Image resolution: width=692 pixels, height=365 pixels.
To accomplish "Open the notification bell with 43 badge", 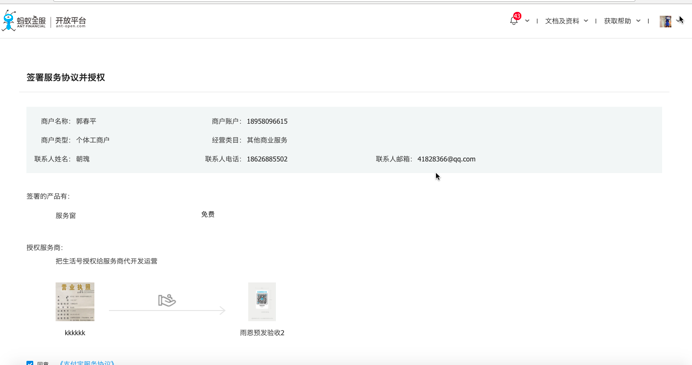I will coord(514,20).
